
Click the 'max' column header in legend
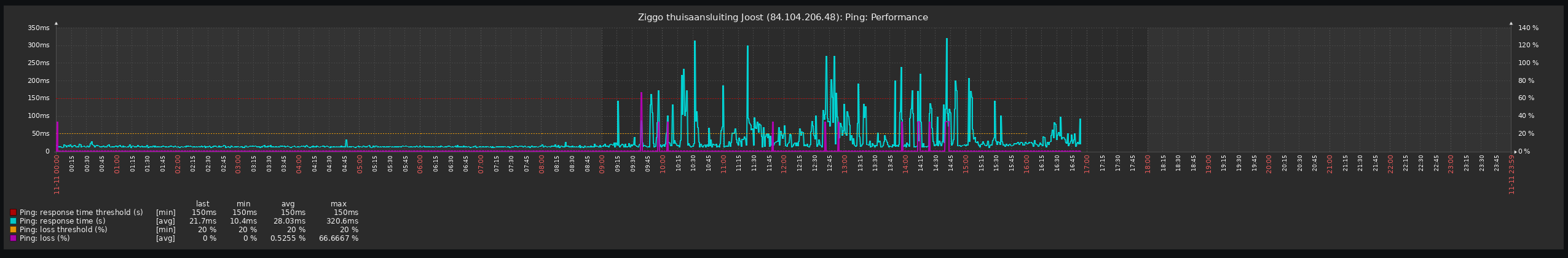(339, 204)
